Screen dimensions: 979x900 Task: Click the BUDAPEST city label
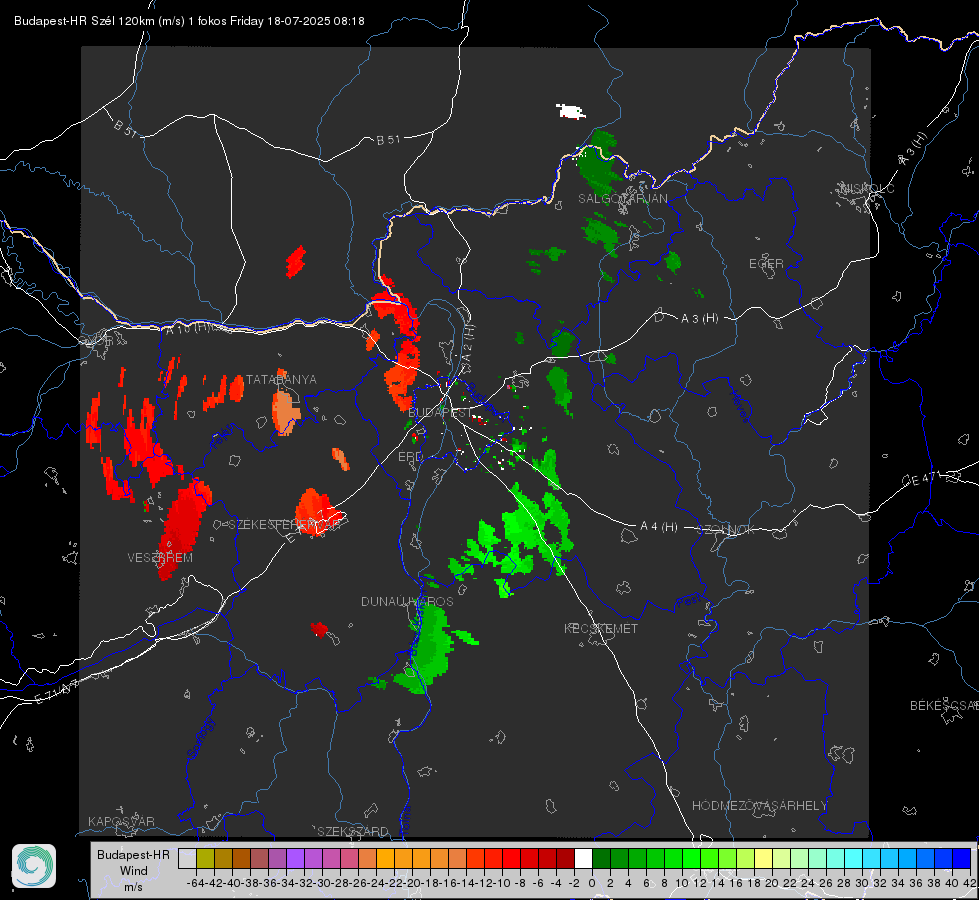point(440,413)
